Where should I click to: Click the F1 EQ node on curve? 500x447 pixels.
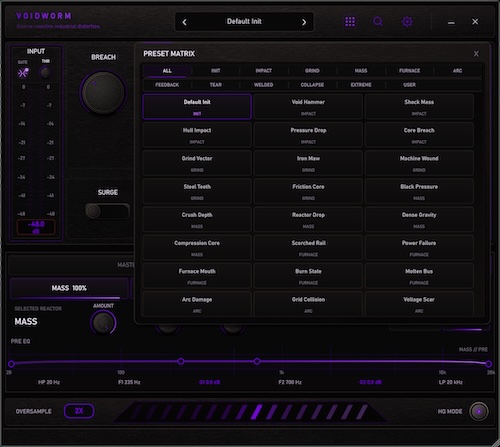pyautogui.click(x=181, y=361)
